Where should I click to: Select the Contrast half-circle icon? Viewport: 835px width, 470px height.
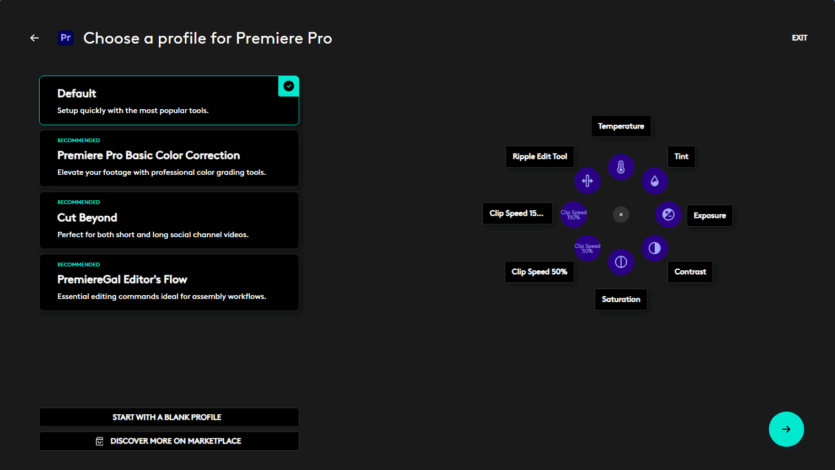654,247
